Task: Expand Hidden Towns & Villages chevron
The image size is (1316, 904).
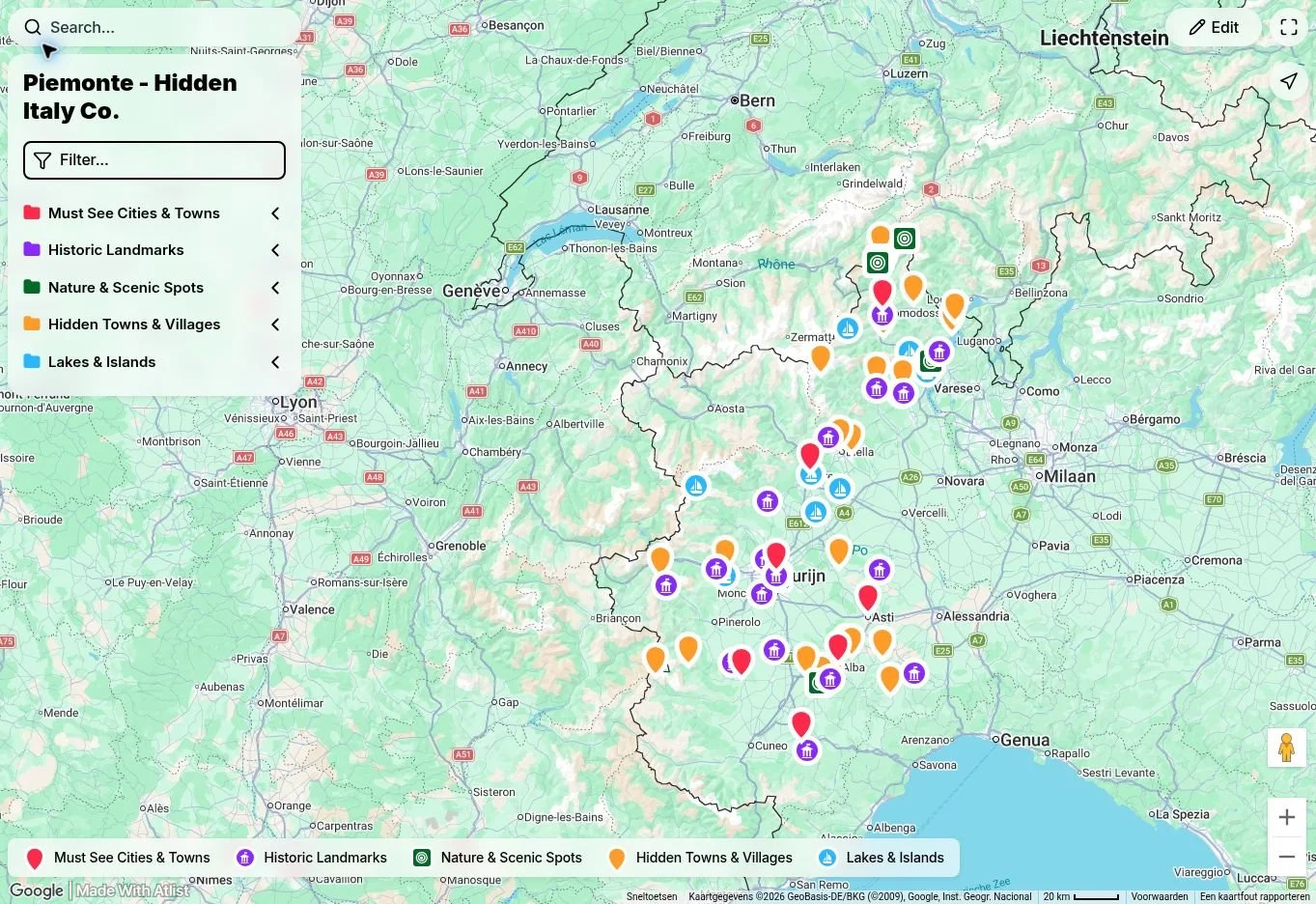Action: [275, 325]
